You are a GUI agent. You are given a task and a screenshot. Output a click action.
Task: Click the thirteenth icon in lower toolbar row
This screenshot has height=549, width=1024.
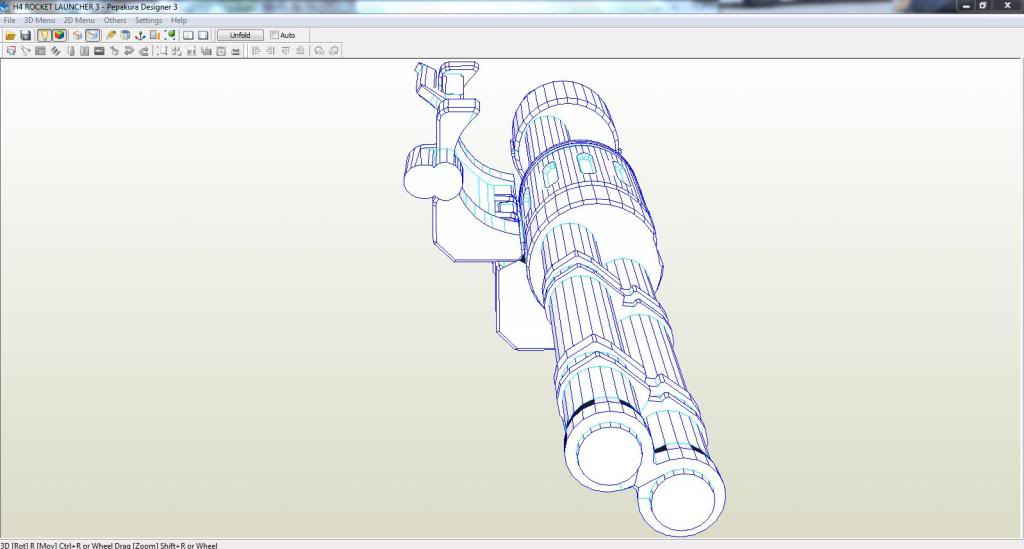tap(191, 51)
